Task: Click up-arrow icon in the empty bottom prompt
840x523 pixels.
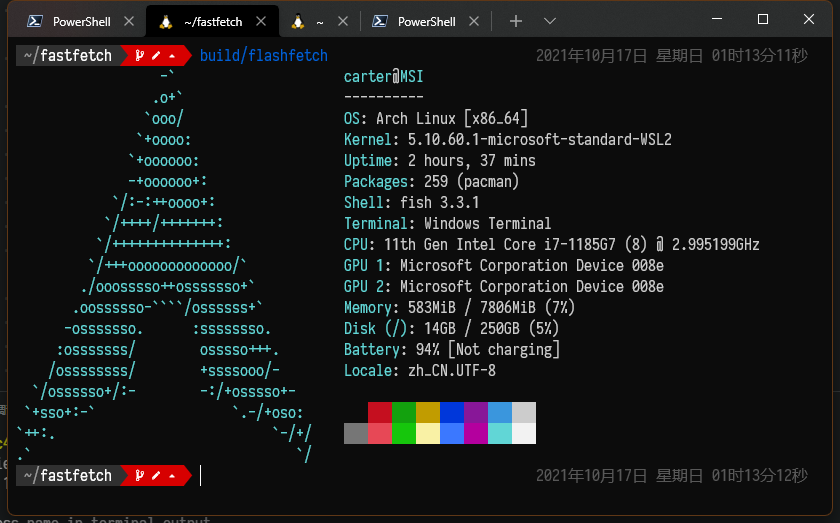Action: pyautogui.click(x=172, y=476)
